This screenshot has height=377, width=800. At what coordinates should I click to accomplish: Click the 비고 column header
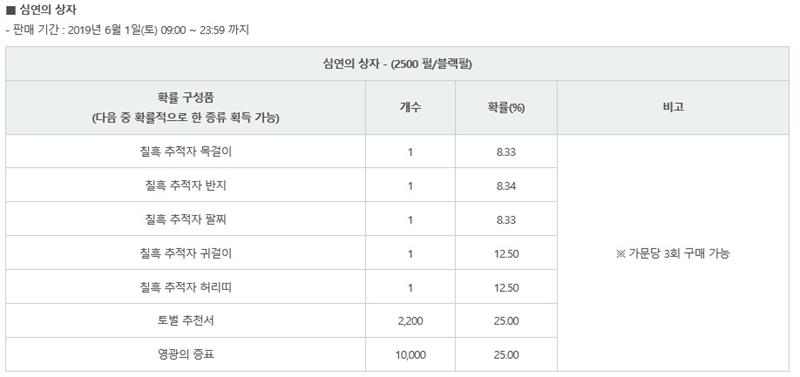click(x=673, y=108)
